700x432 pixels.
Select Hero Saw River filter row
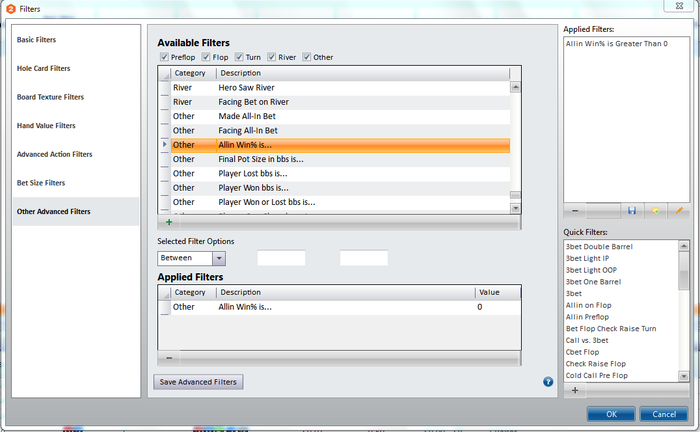tap(340, 88)
